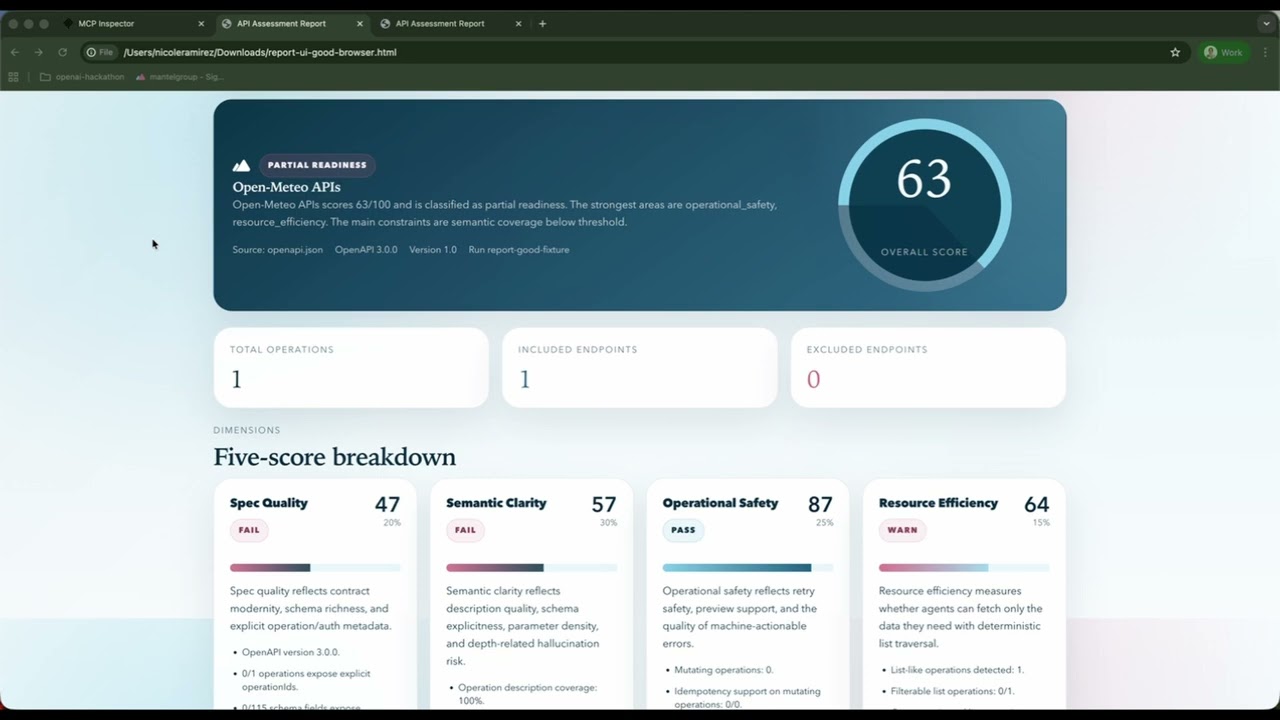Click 'Mutating operations: 0.' bullet
1280x720 pixels.
point(723,670)
